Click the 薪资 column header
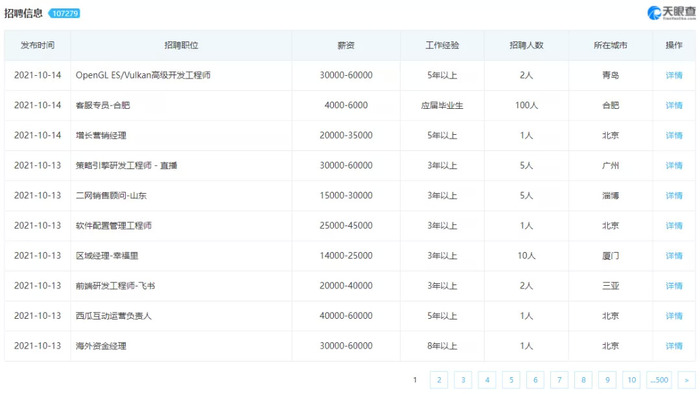The image size is (700, 394). 346,45
